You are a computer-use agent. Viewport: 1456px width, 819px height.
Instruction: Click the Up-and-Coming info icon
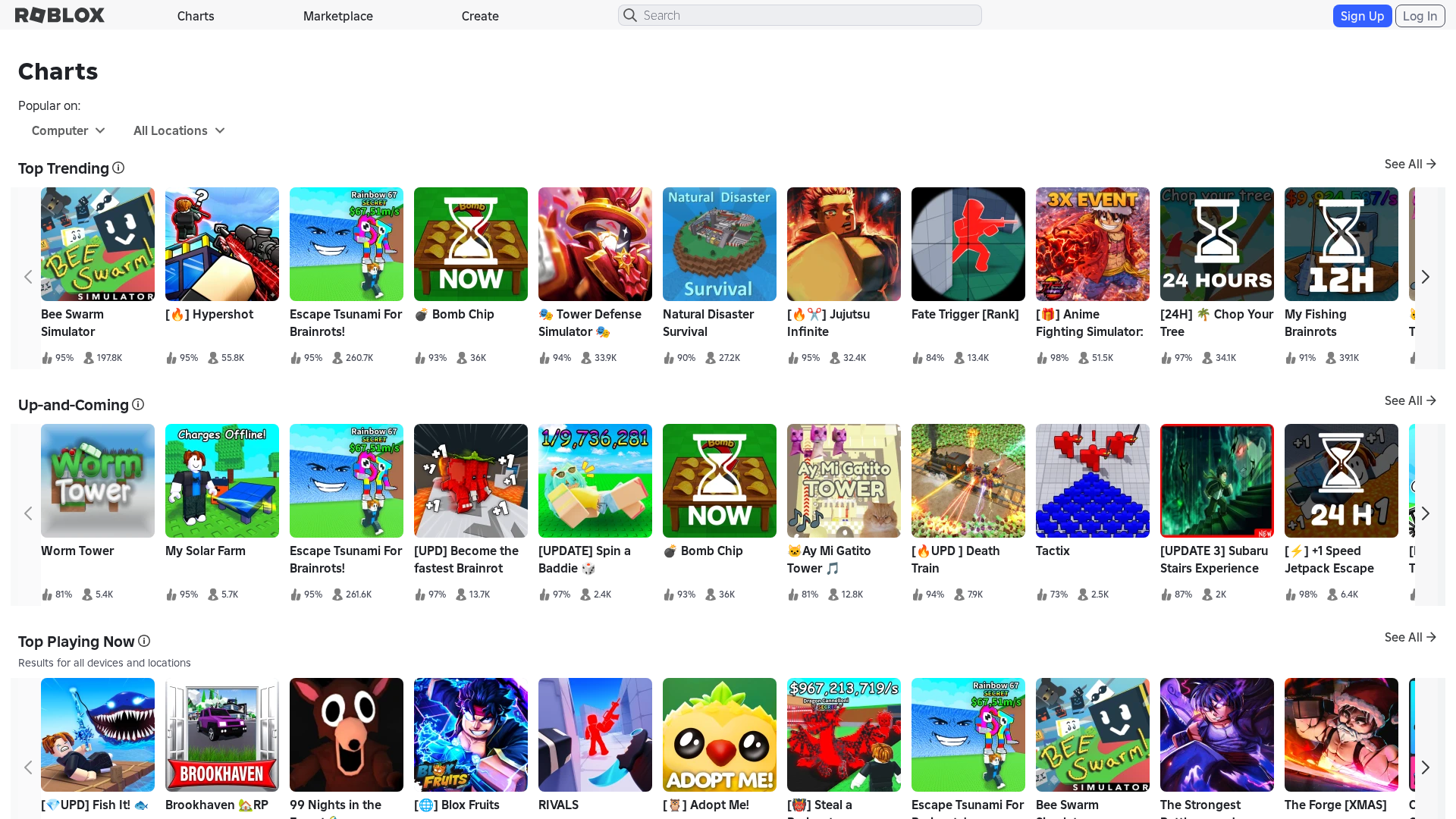click(x=137, y=405)
